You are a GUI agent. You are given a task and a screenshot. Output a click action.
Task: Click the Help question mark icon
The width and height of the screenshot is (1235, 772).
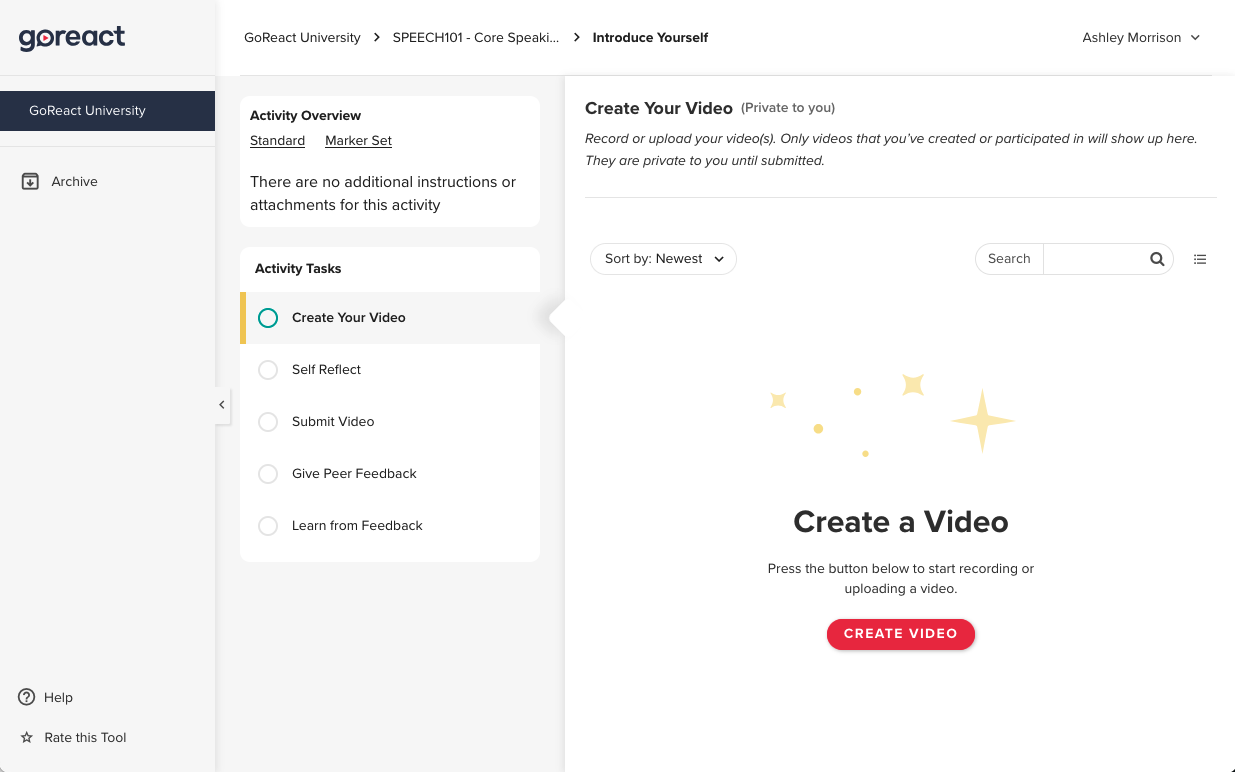click(27, 697)
